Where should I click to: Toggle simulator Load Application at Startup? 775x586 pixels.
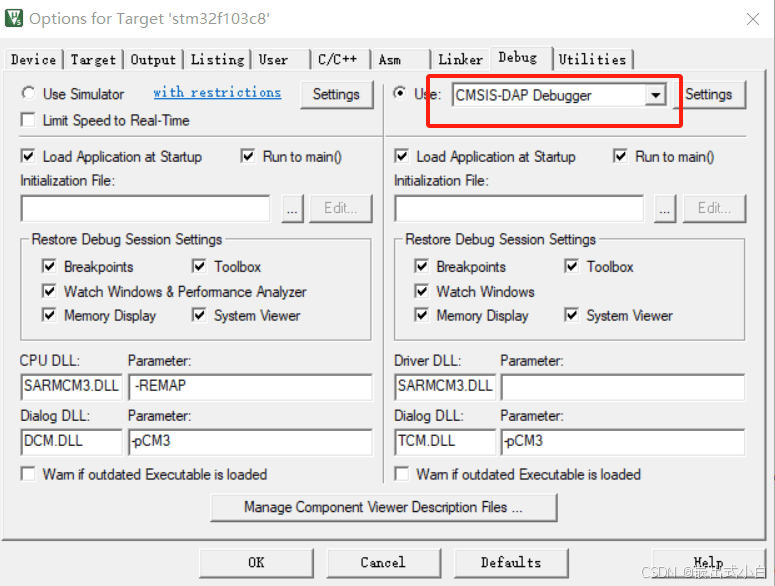pyautogui.click(x=28, y=157)
